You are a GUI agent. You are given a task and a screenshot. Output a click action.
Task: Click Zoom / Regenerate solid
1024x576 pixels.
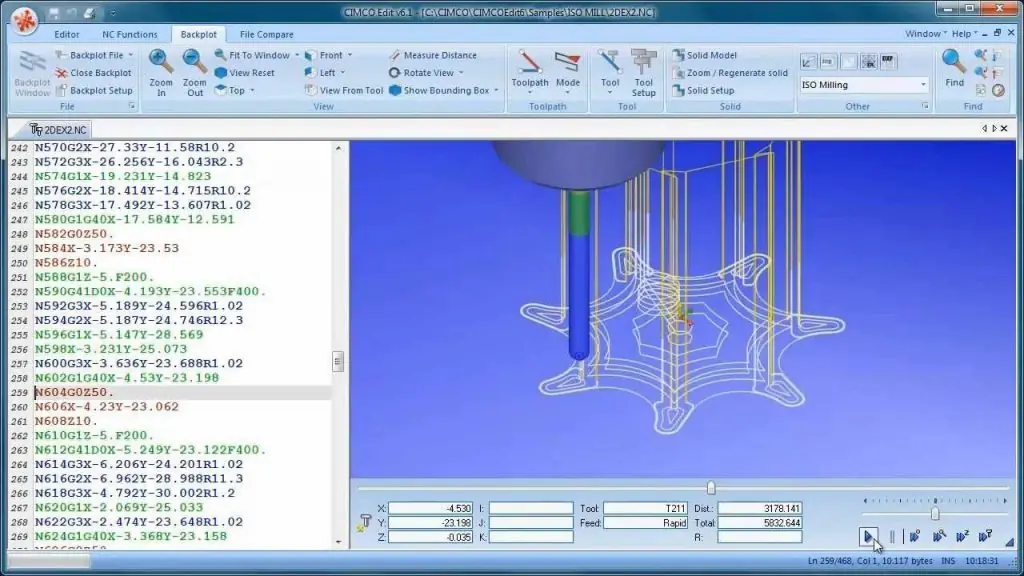730,73
